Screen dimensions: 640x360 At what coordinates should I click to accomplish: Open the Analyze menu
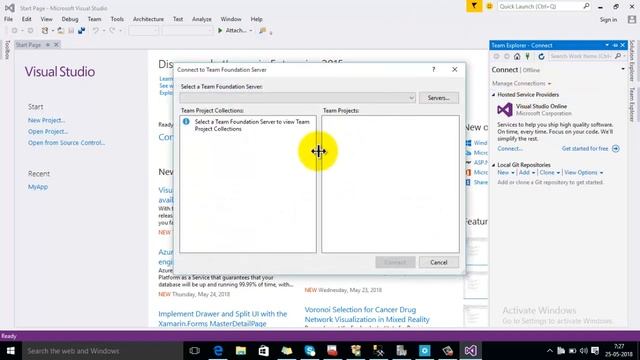(x=202, y=19)
